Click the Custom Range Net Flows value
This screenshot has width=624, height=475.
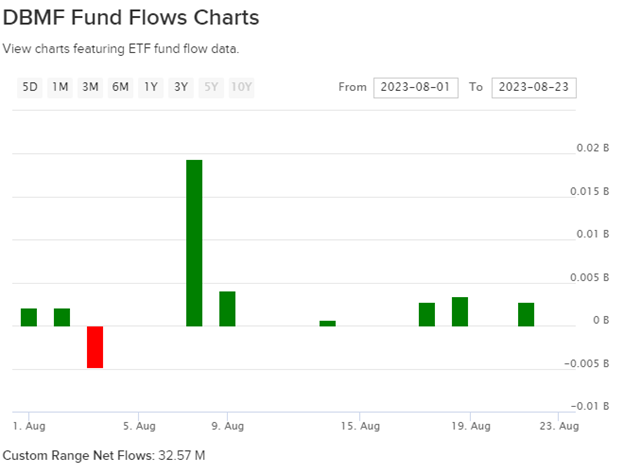click(174, 455)
